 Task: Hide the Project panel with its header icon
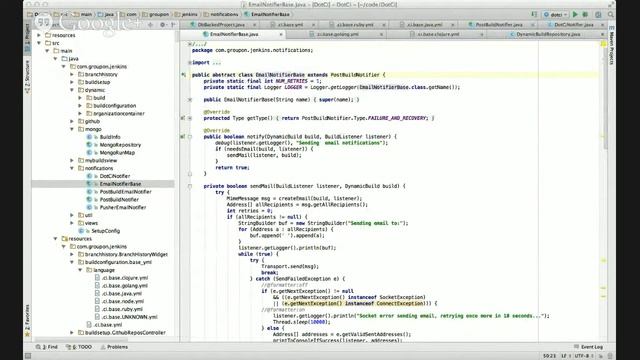pyautogui.click(x=173, y=25)
